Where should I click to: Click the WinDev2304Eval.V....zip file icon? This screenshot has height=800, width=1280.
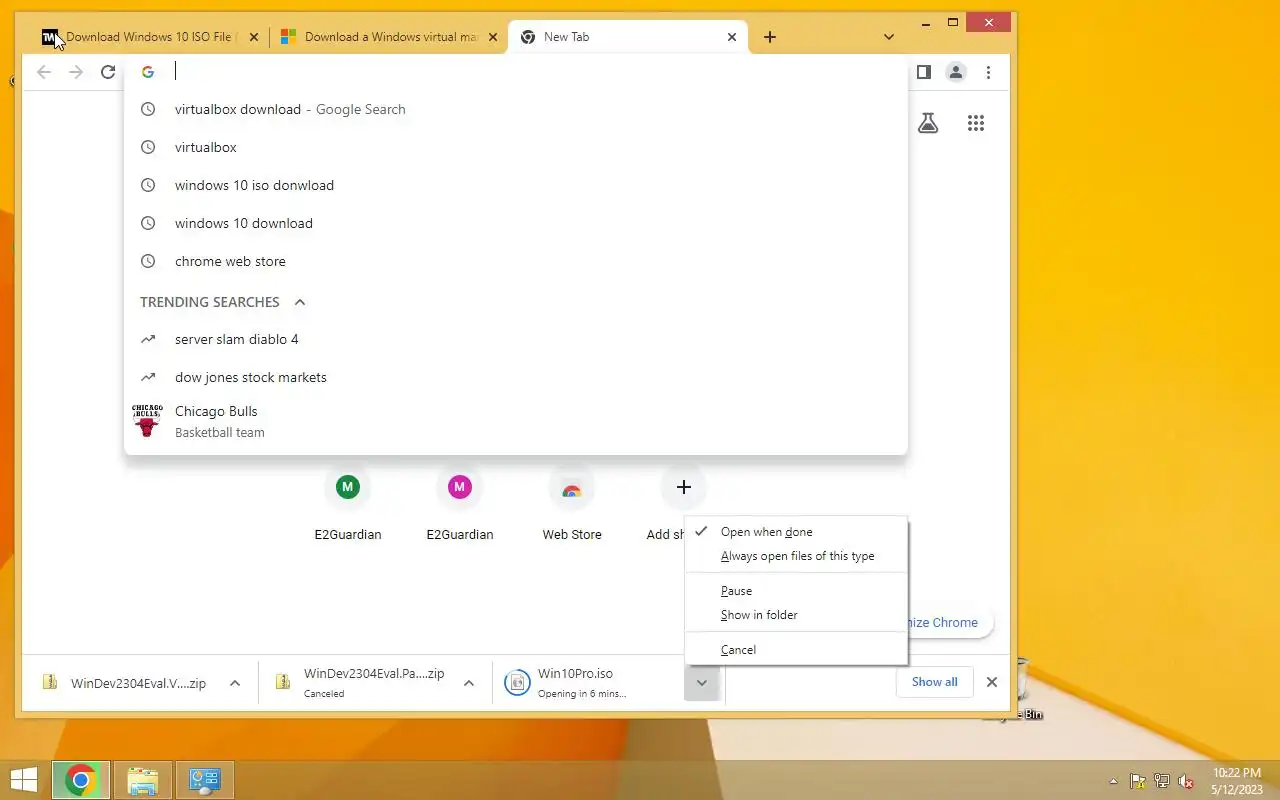click(49, 683)
